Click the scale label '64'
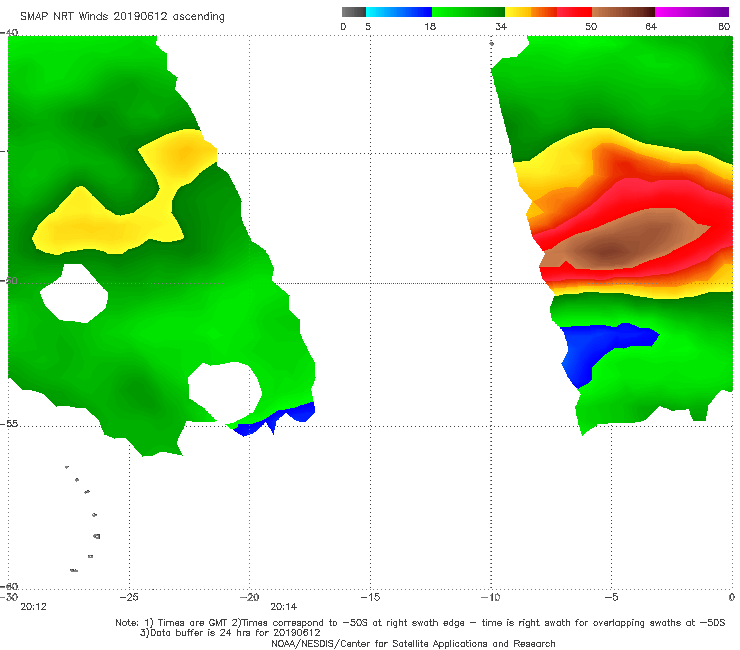 pyautogui.click(x=651, y=26)
